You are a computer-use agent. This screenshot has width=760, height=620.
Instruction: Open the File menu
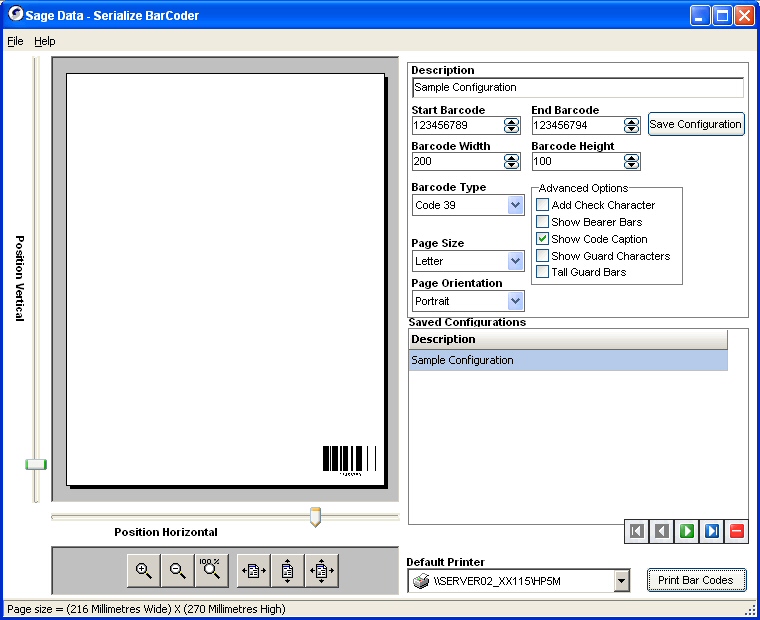click(15, 41)
